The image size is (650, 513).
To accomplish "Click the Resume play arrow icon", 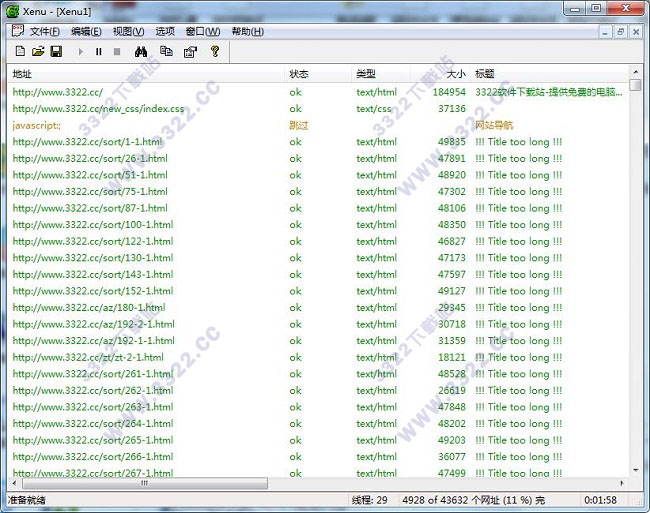I will tap(81, 51).
